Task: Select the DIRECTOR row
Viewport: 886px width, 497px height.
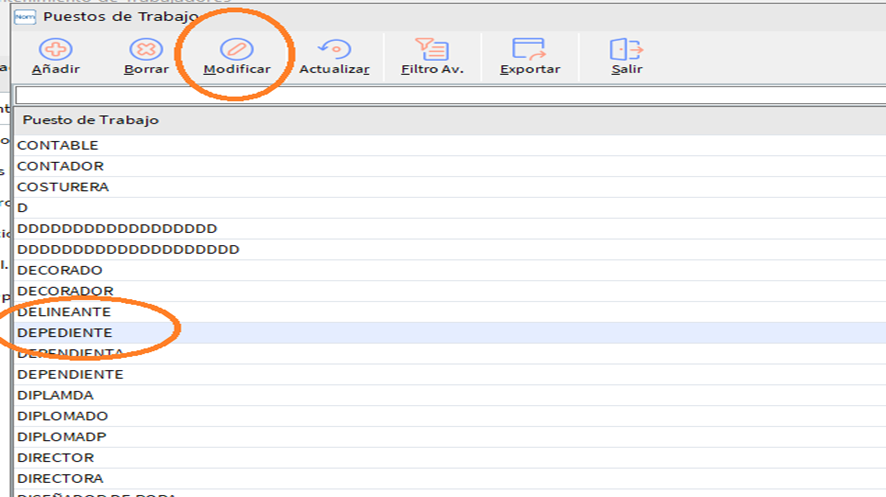Action: coord(56,457)
